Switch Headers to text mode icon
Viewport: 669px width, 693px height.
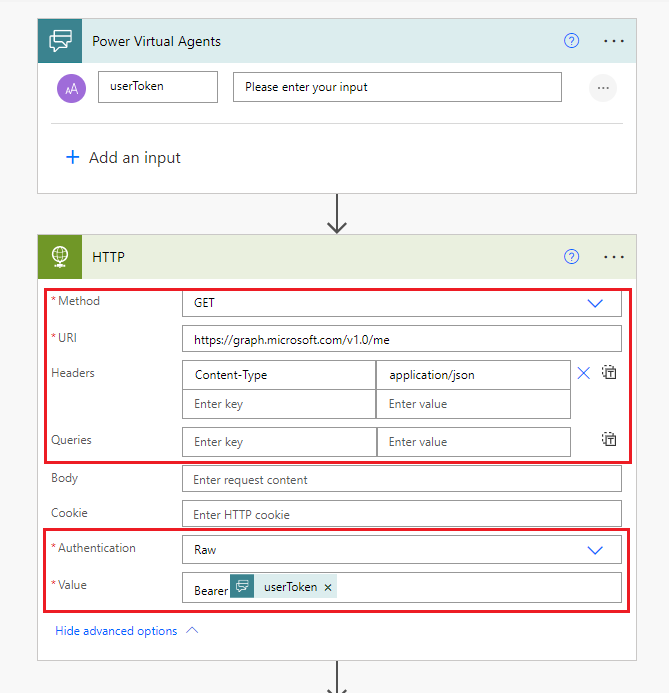click(609, 373)
